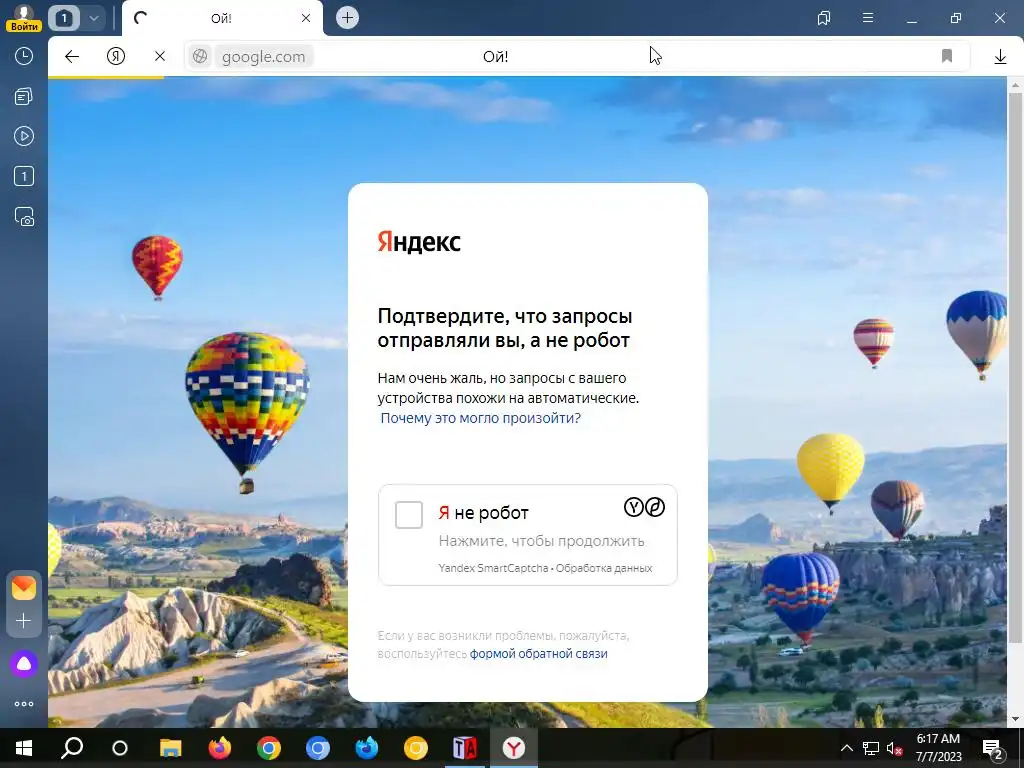Open Почему это могло произойти? link
Image resolution: width=1024 pixels, height=768 pixels.
[x=480, y=418]
